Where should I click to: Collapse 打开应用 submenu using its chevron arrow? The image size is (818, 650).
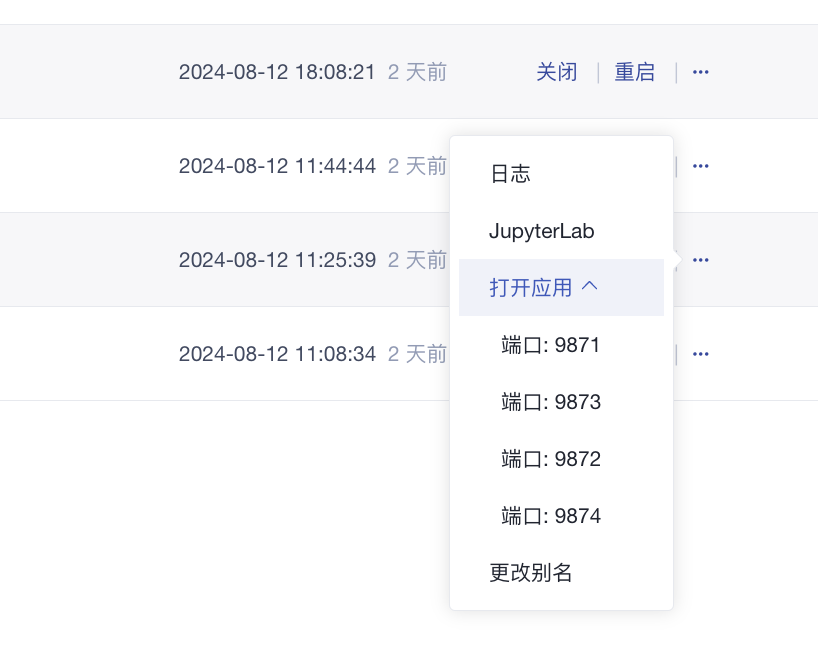590,287
